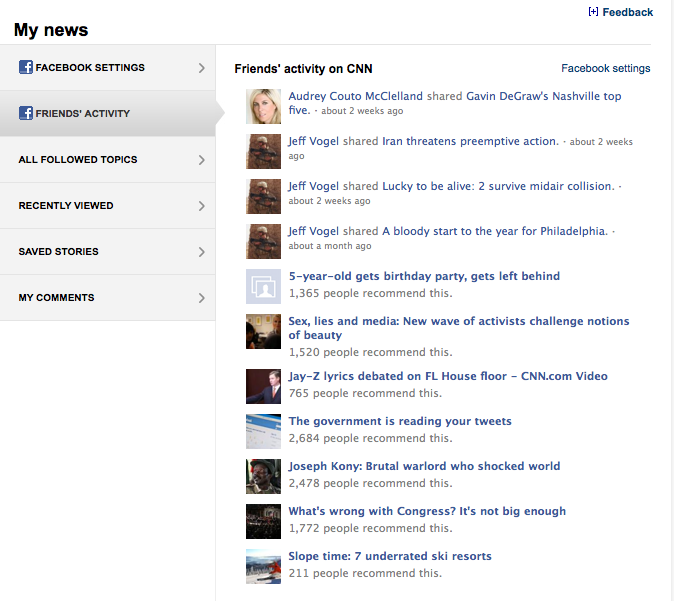Click Jeff Vogel's avatar beside Iran story
674x601 pixels.
[263, 151]
